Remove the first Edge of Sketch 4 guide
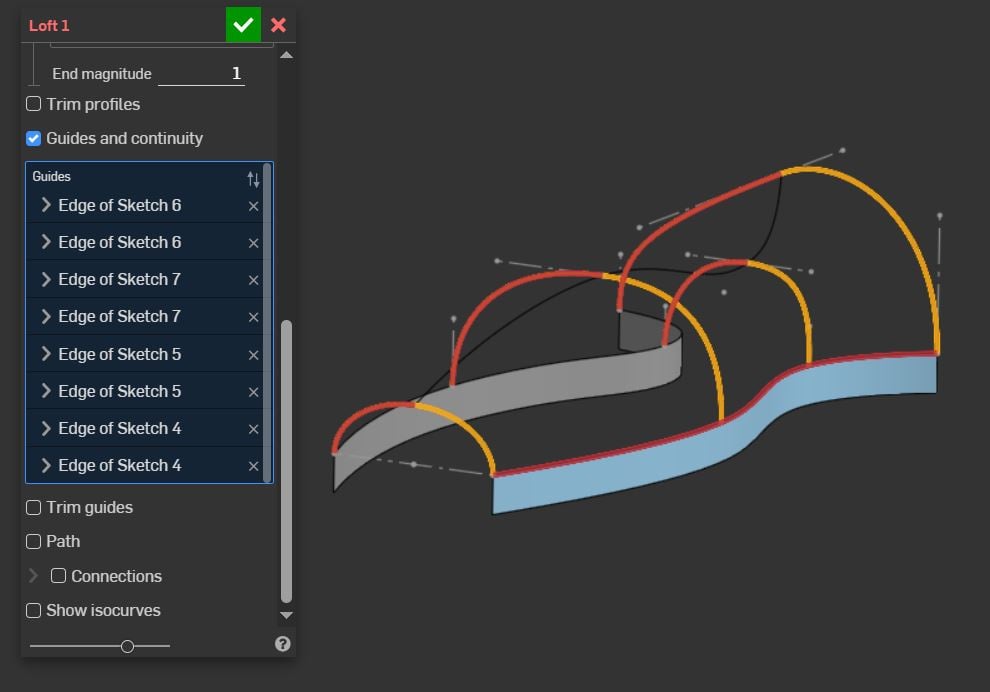This screenshot has width=990, height=692. coord(253,429)
